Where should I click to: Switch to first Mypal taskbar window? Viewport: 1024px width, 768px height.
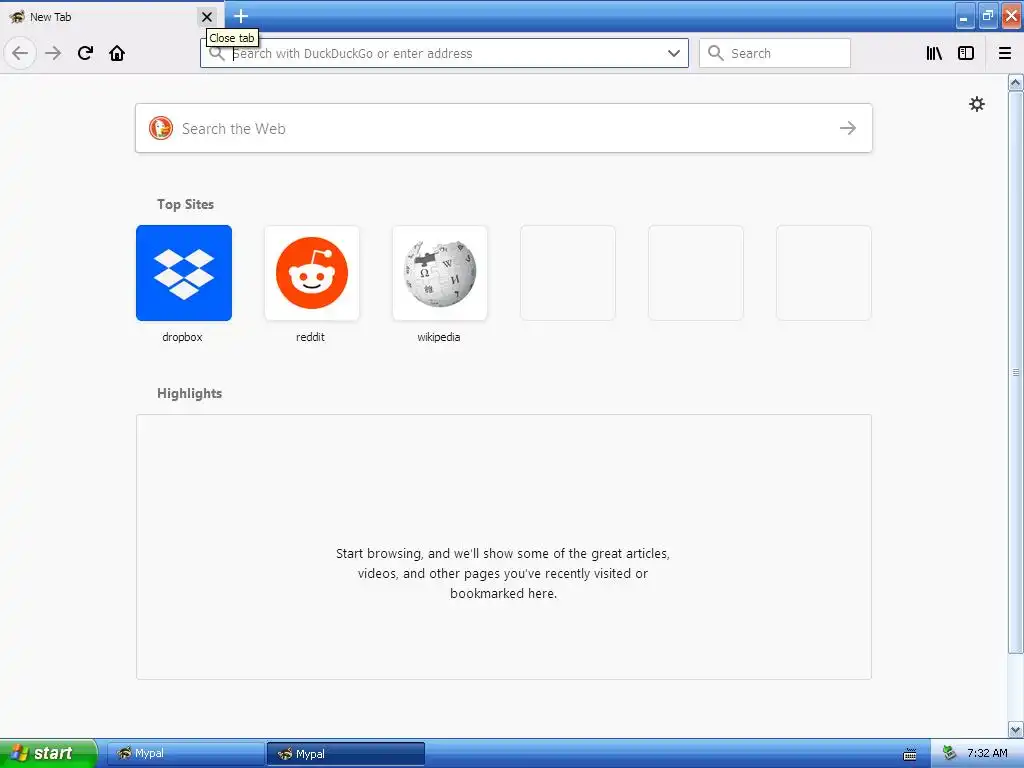(x=185, y=754)
